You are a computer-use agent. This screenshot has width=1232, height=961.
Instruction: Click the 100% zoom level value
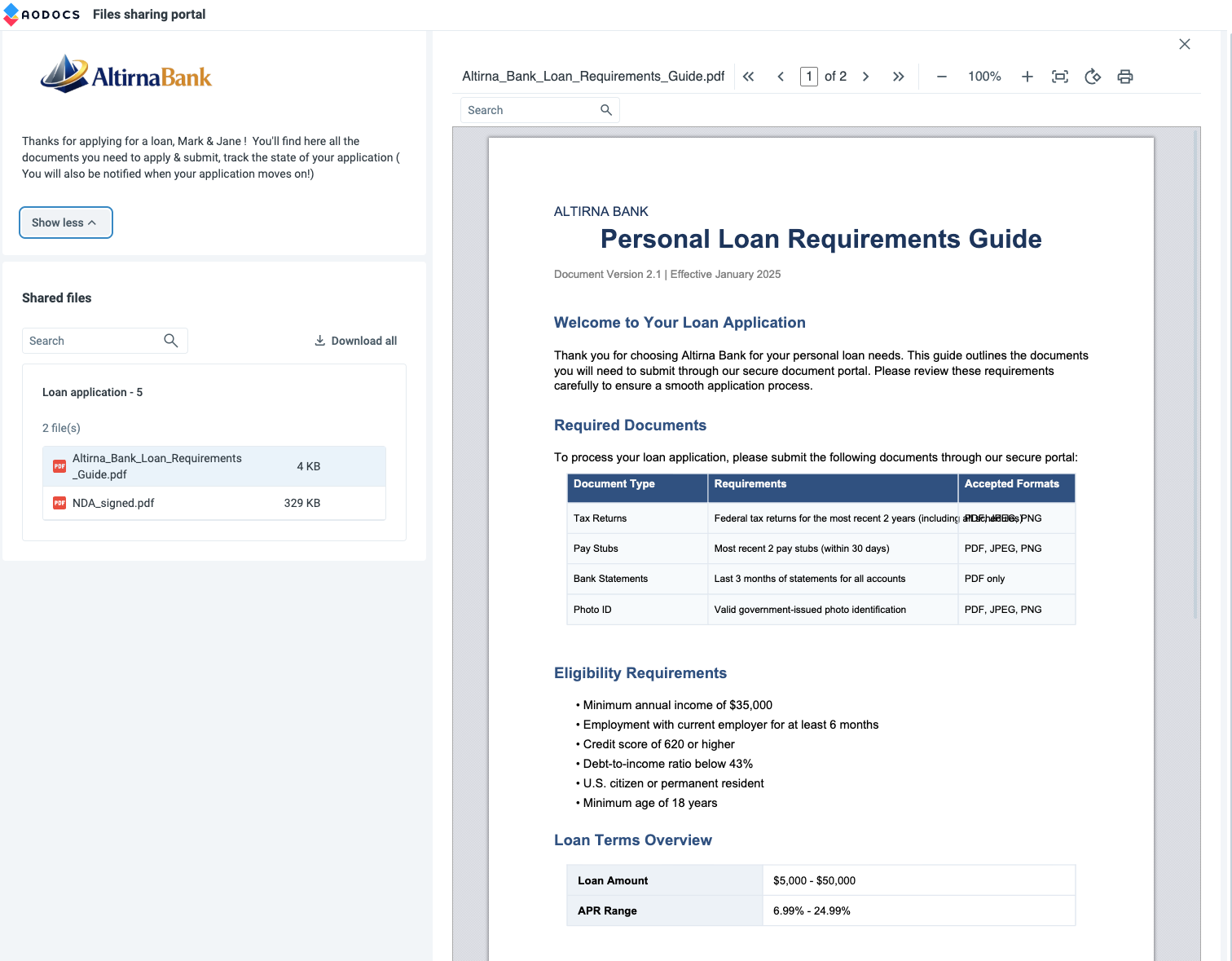click(x=984, y=77)
